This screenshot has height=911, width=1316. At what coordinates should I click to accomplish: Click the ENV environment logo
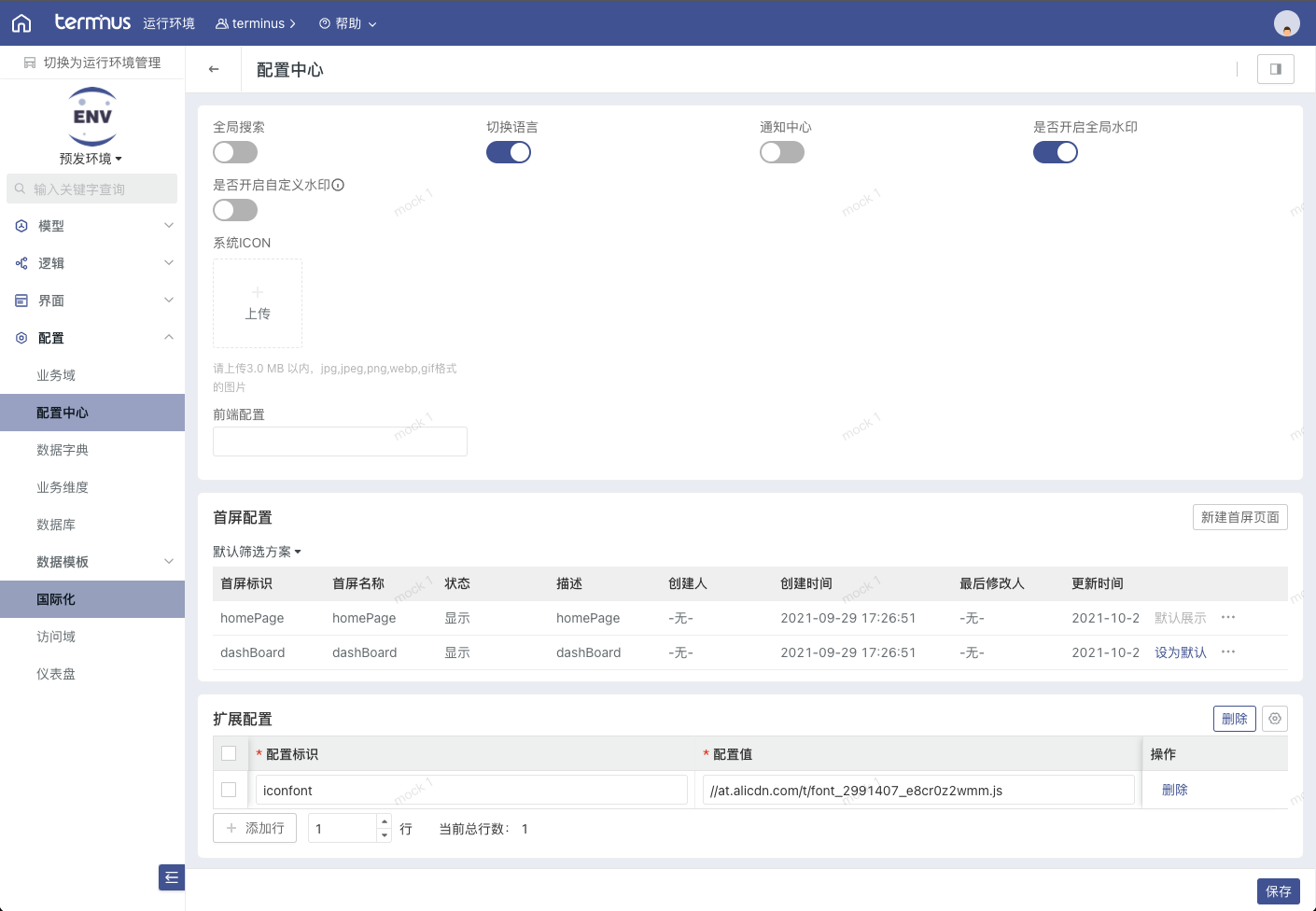point(92,117)
